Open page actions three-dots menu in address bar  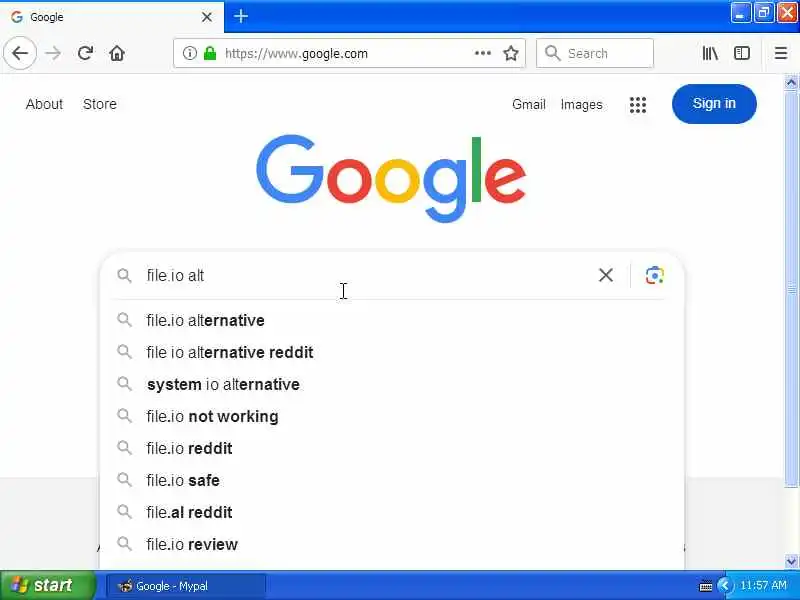pyautogui.click(x=483, y=54)
